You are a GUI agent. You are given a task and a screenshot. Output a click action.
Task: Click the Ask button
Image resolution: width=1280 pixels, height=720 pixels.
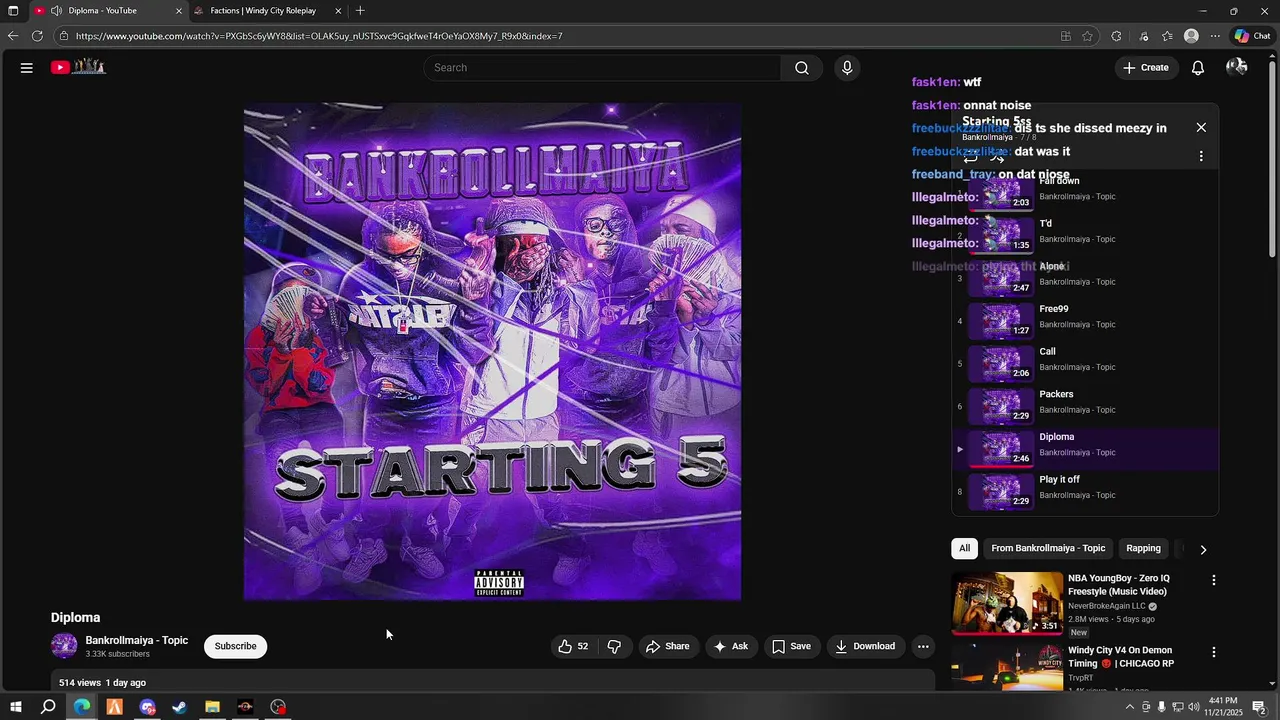730,646
